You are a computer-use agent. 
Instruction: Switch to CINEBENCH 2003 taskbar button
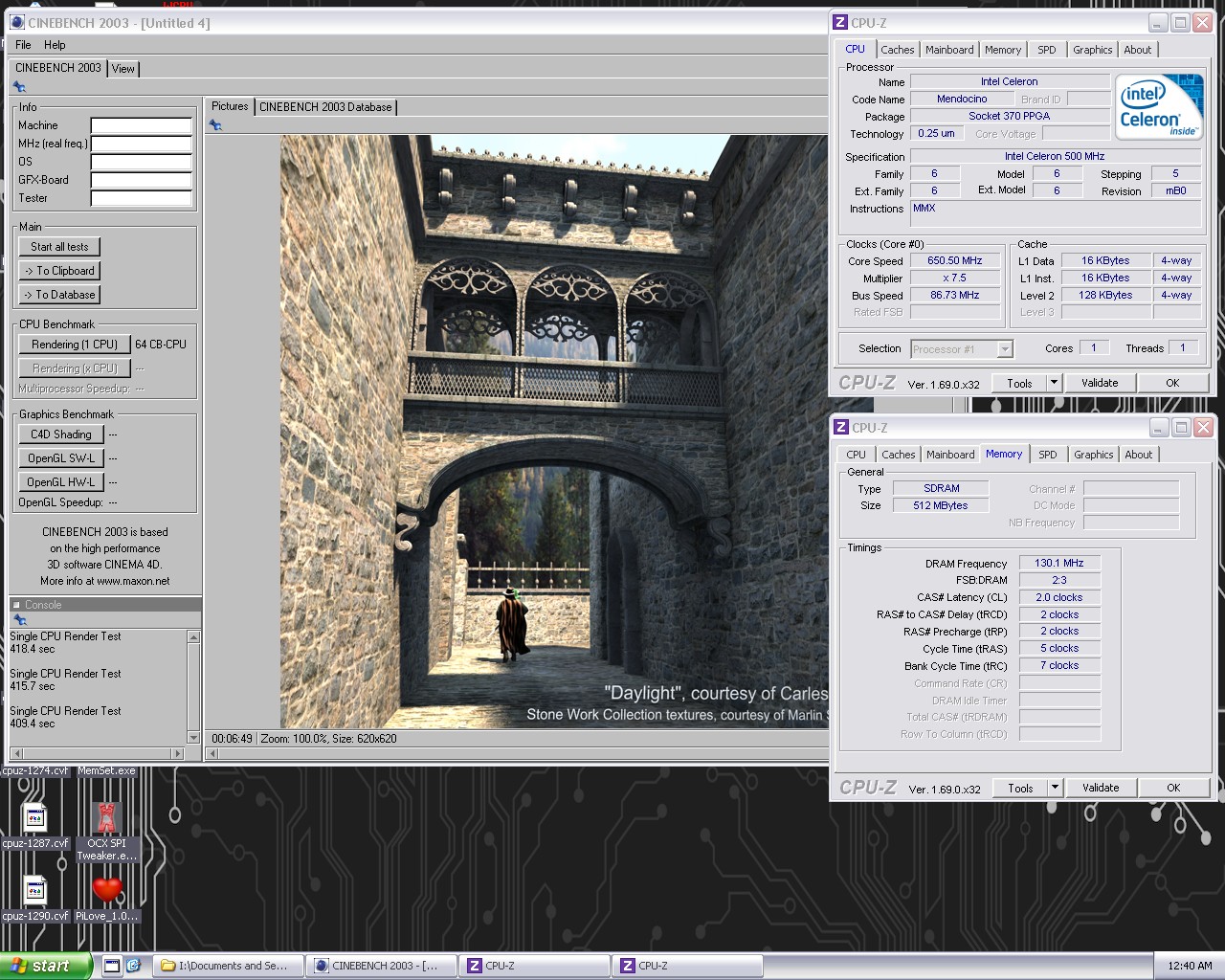tap(382, 966)
